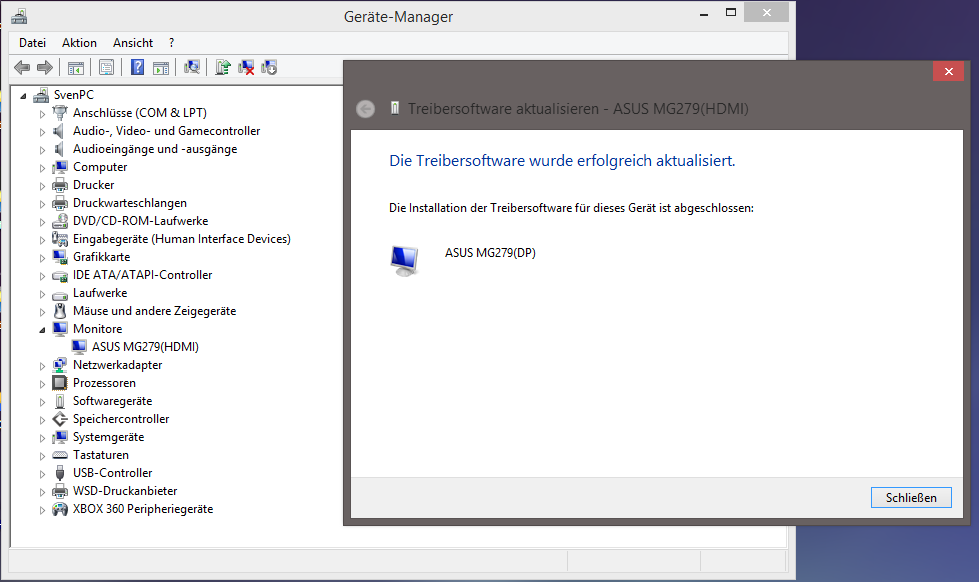Click the Netzwerkadapter icon
Image resolution: width=979 pixels, height=582 pixels.
[60, 365]
